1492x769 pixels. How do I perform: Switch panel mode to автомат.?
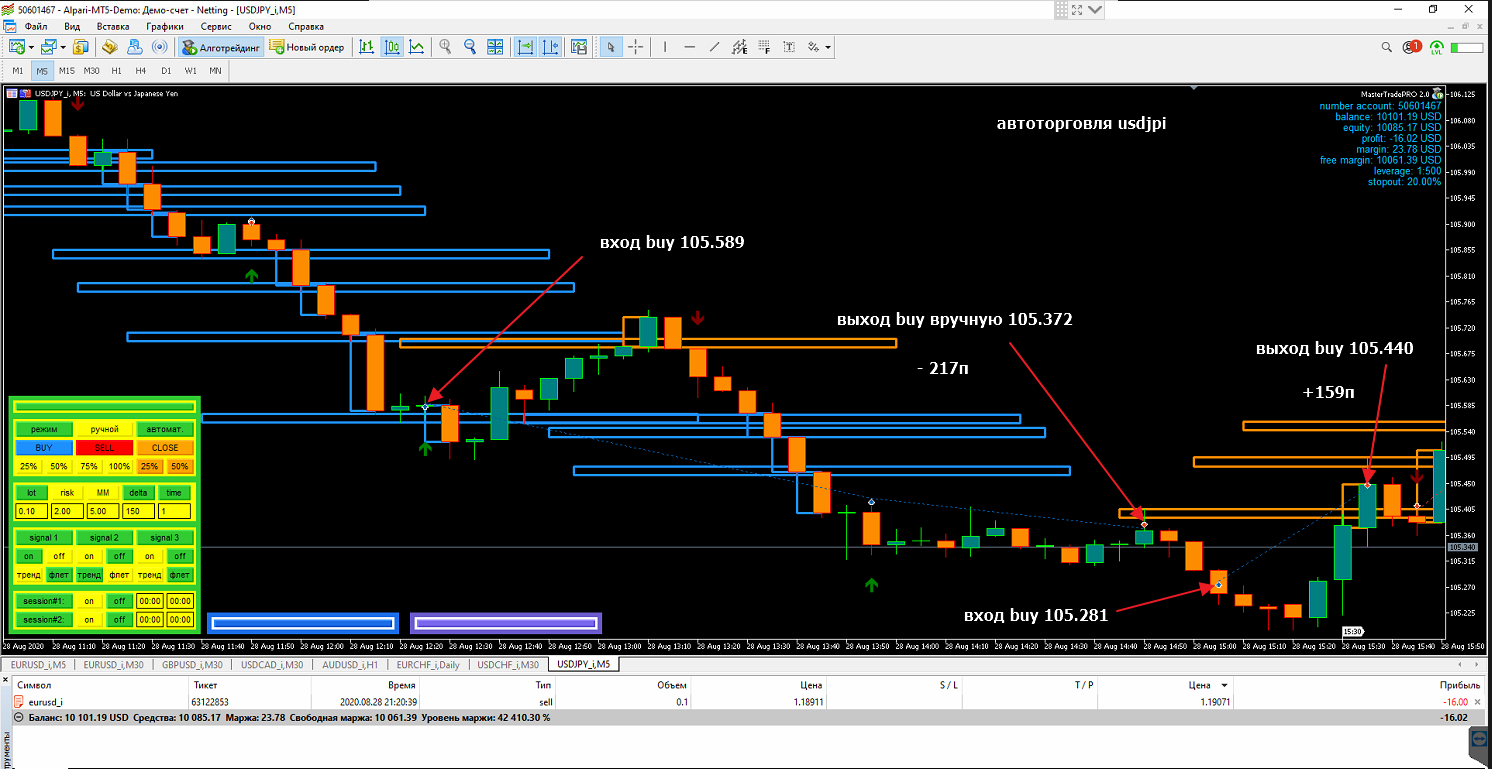(165, 429)
